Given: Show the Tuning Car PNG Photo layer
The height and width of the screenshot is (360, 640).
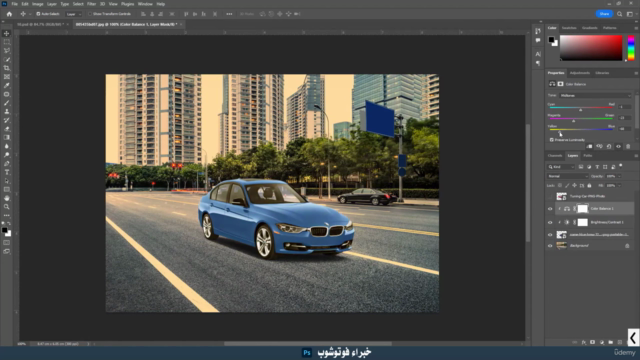Looking at the screenshot, I should pos(550,197).
